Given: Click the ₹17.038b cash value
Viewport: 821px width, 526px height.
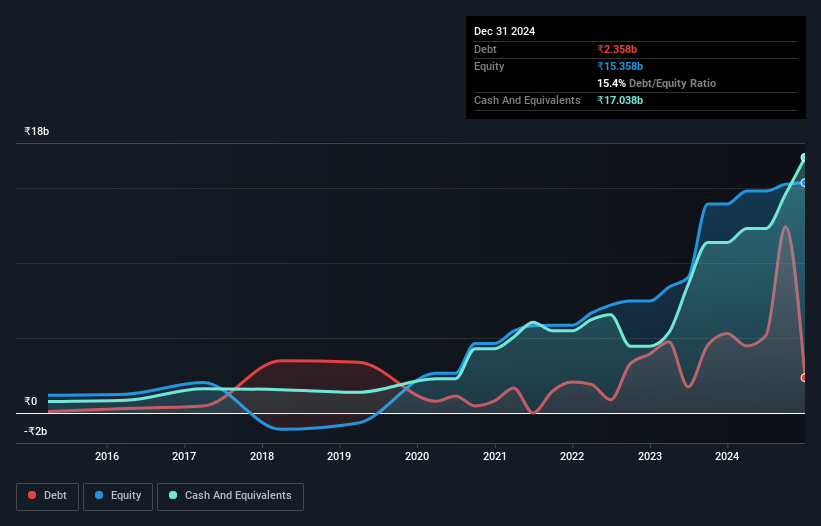Looking at the screenshot, I should pos(620,100).
